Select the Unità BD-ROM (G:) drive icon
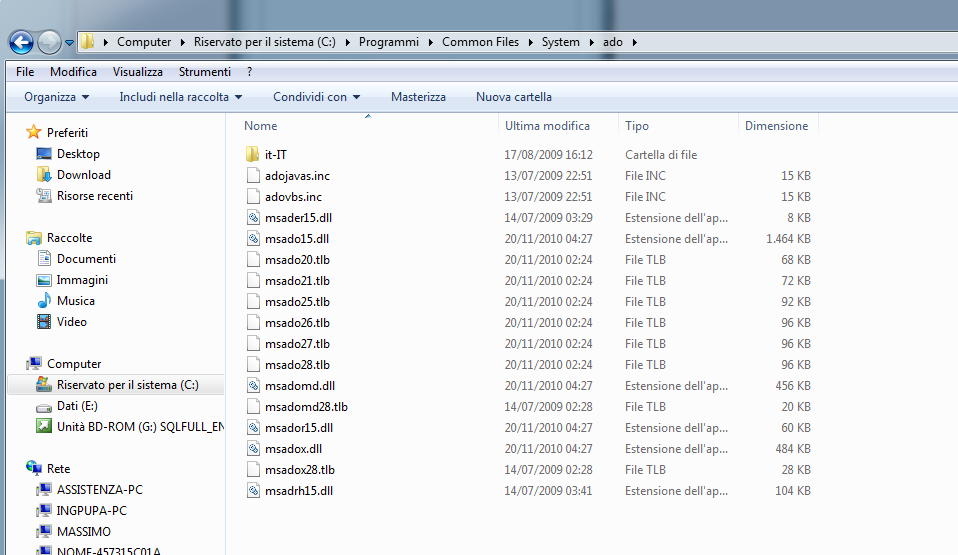958x555 pixels. (x=44, y=426)
